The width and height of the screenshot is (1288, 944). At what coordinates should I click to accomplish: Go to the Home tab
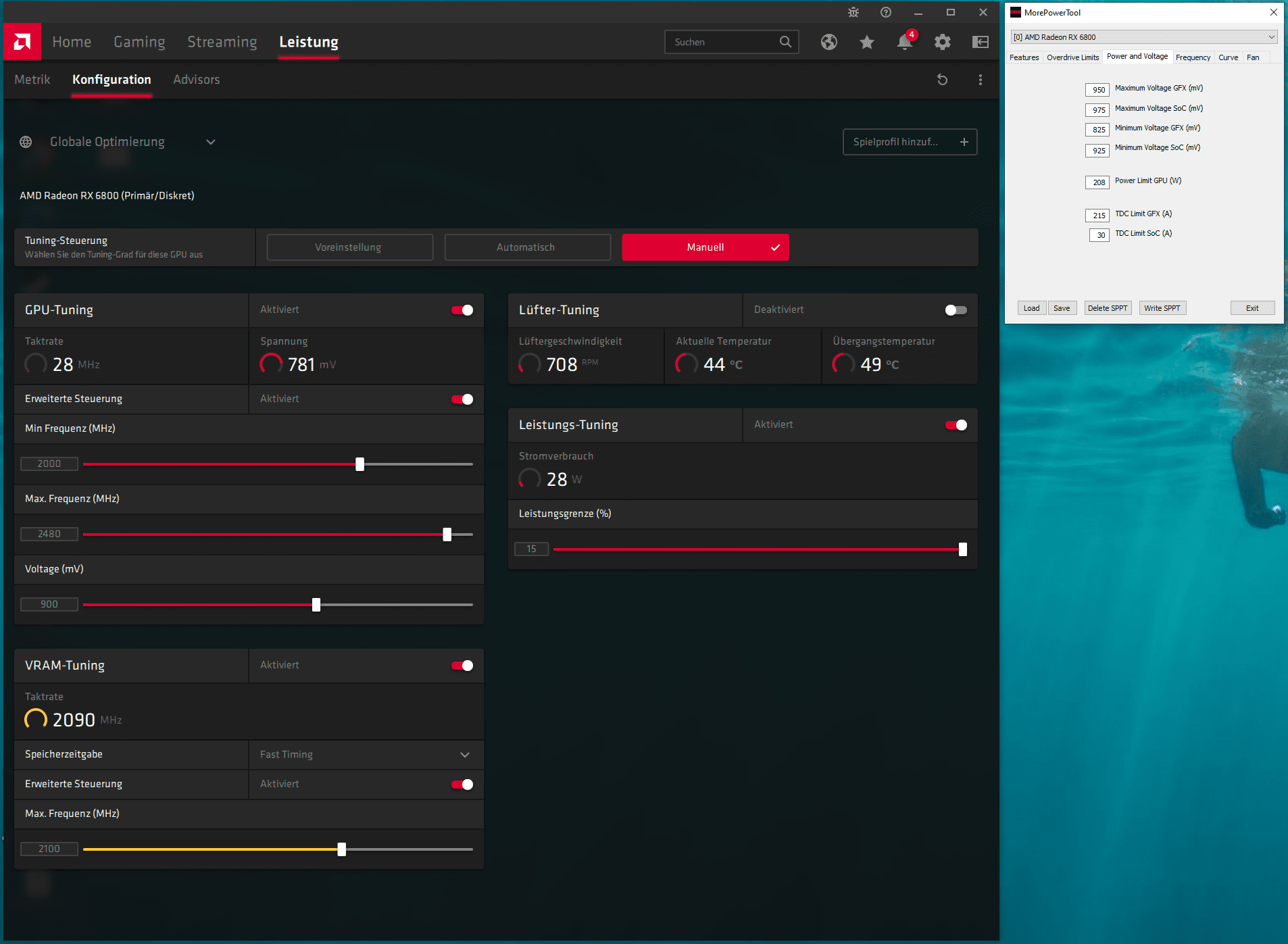point(72,42)
